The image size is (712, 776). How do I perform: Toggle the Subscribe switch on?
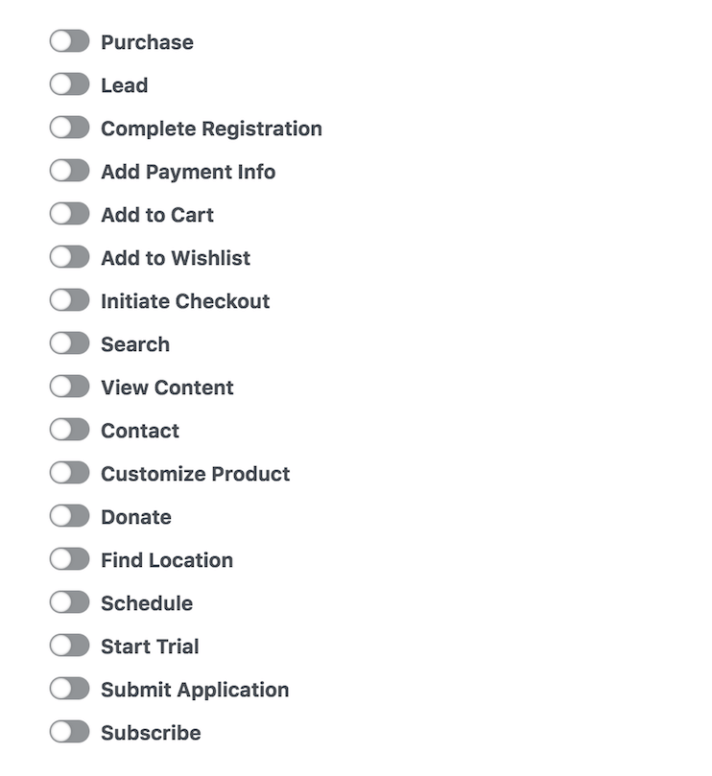point(69,732)
